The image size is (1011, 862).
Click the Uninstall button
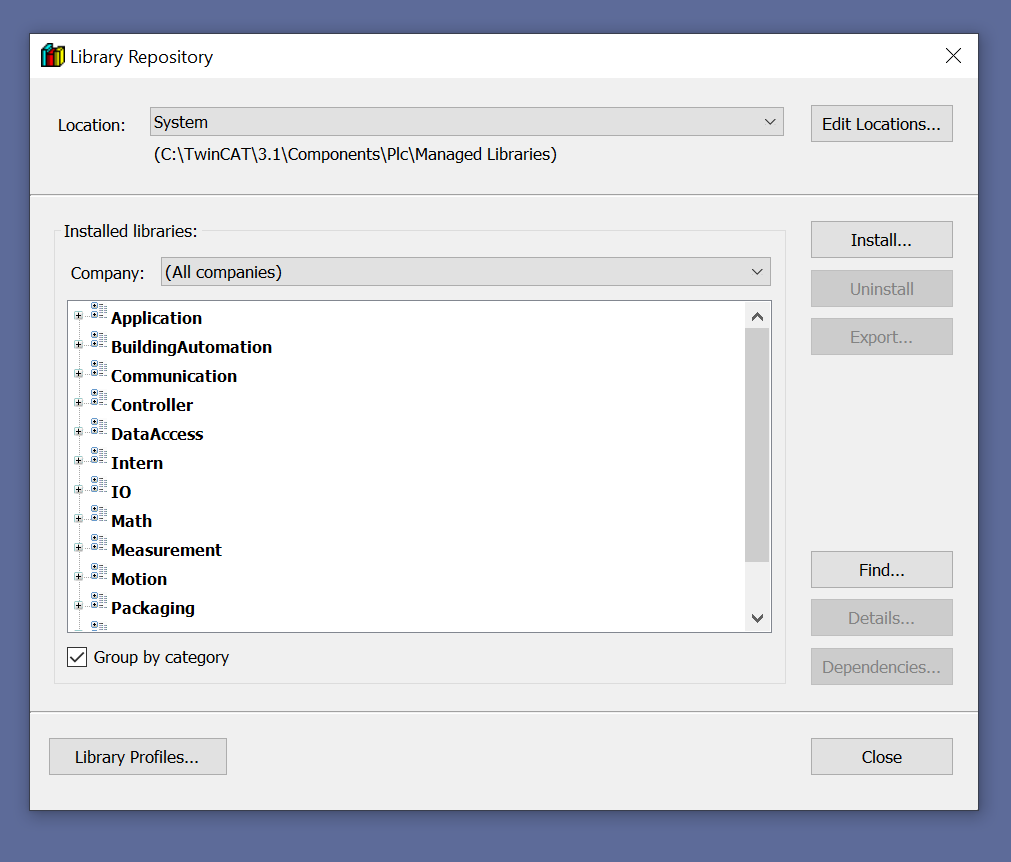(x=881, y=289)
